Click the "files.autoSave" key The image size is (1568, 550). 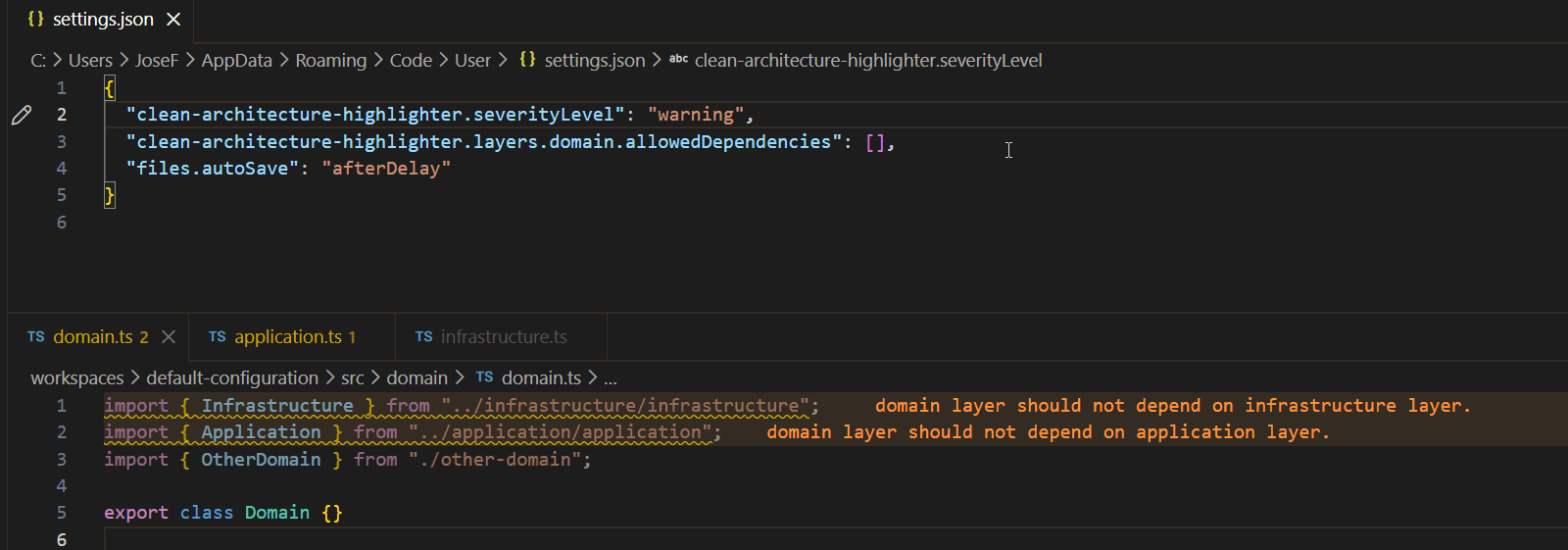pyautogui.click(x=212, y=169)
